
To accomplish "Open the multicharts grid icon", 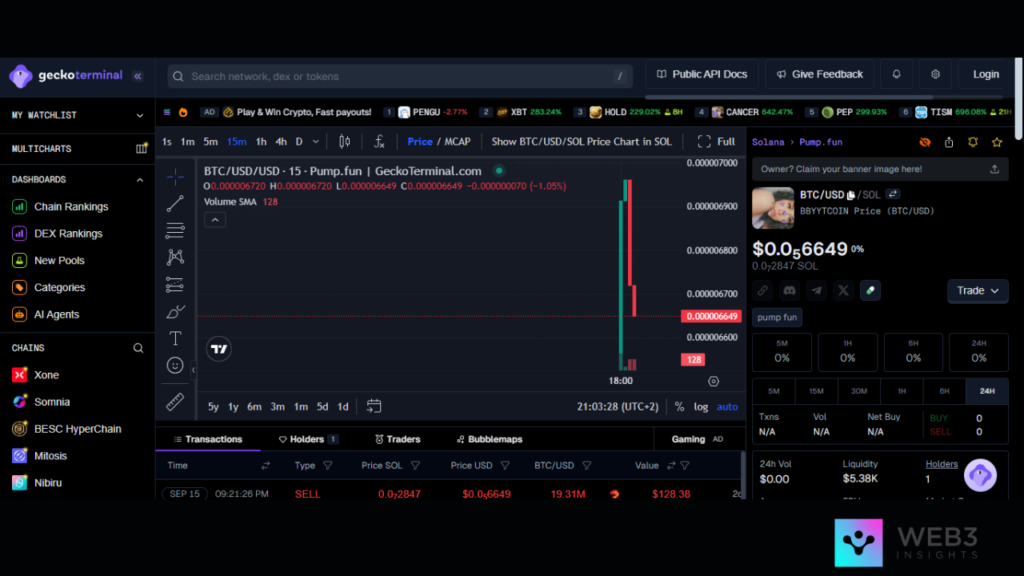I will point(141,149).
